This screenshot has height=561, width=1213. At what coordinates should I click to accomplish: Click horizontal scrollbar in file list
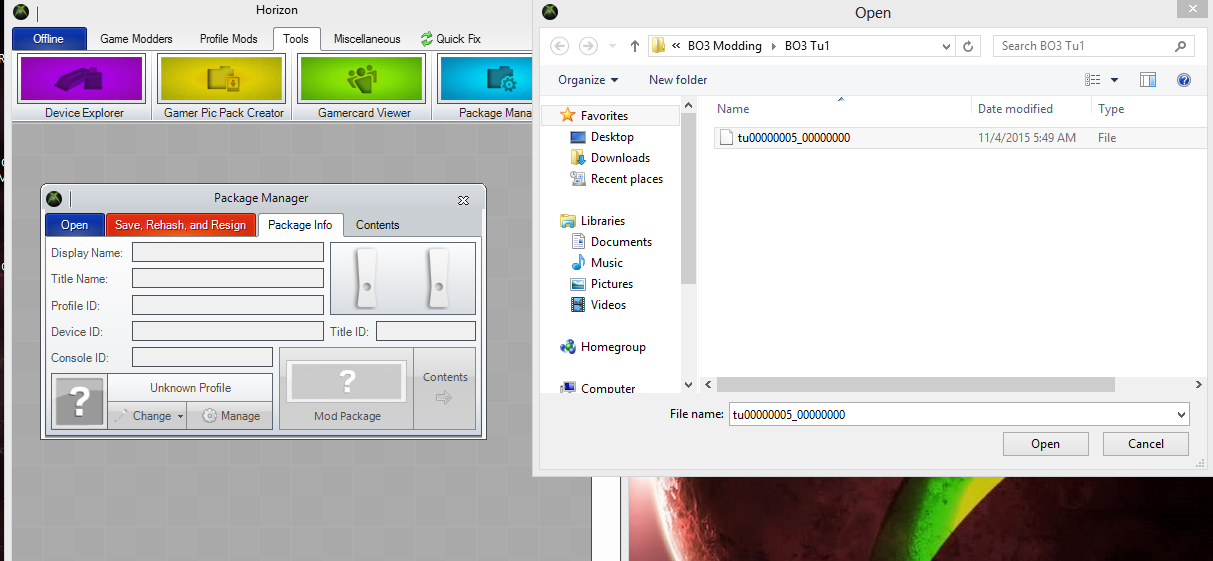915,384
